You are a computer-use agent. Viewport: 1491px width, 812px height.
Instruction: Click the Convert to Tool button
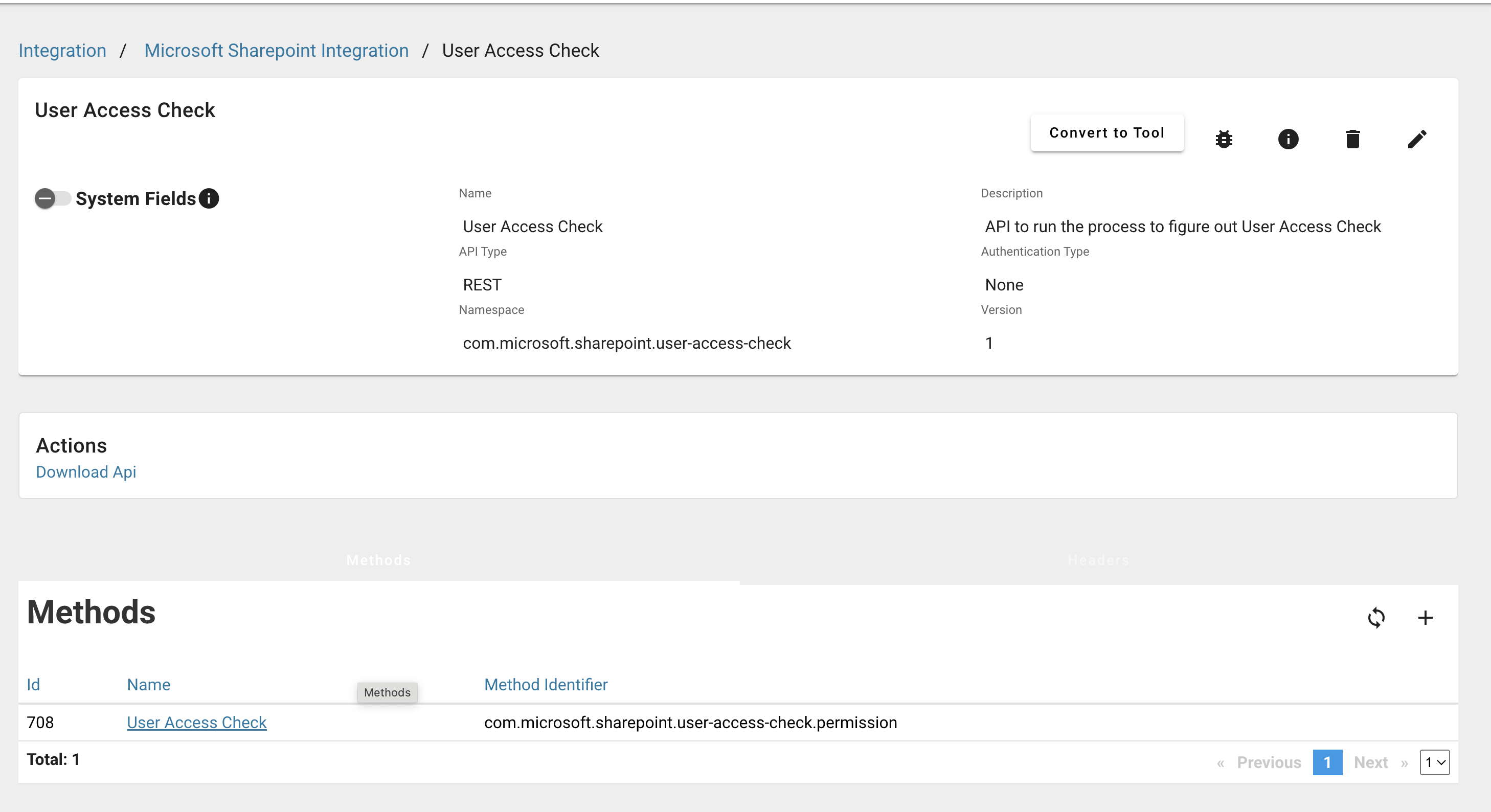coord(1106,132)
